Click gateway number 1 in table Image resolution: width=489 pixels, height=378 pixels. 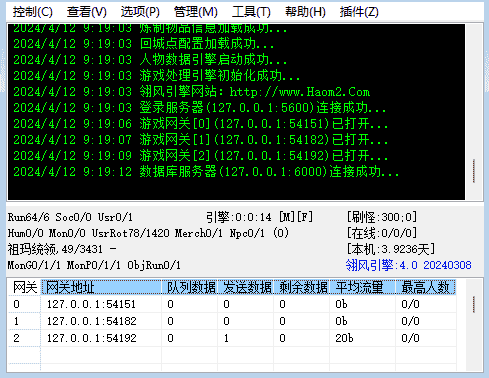16,321
